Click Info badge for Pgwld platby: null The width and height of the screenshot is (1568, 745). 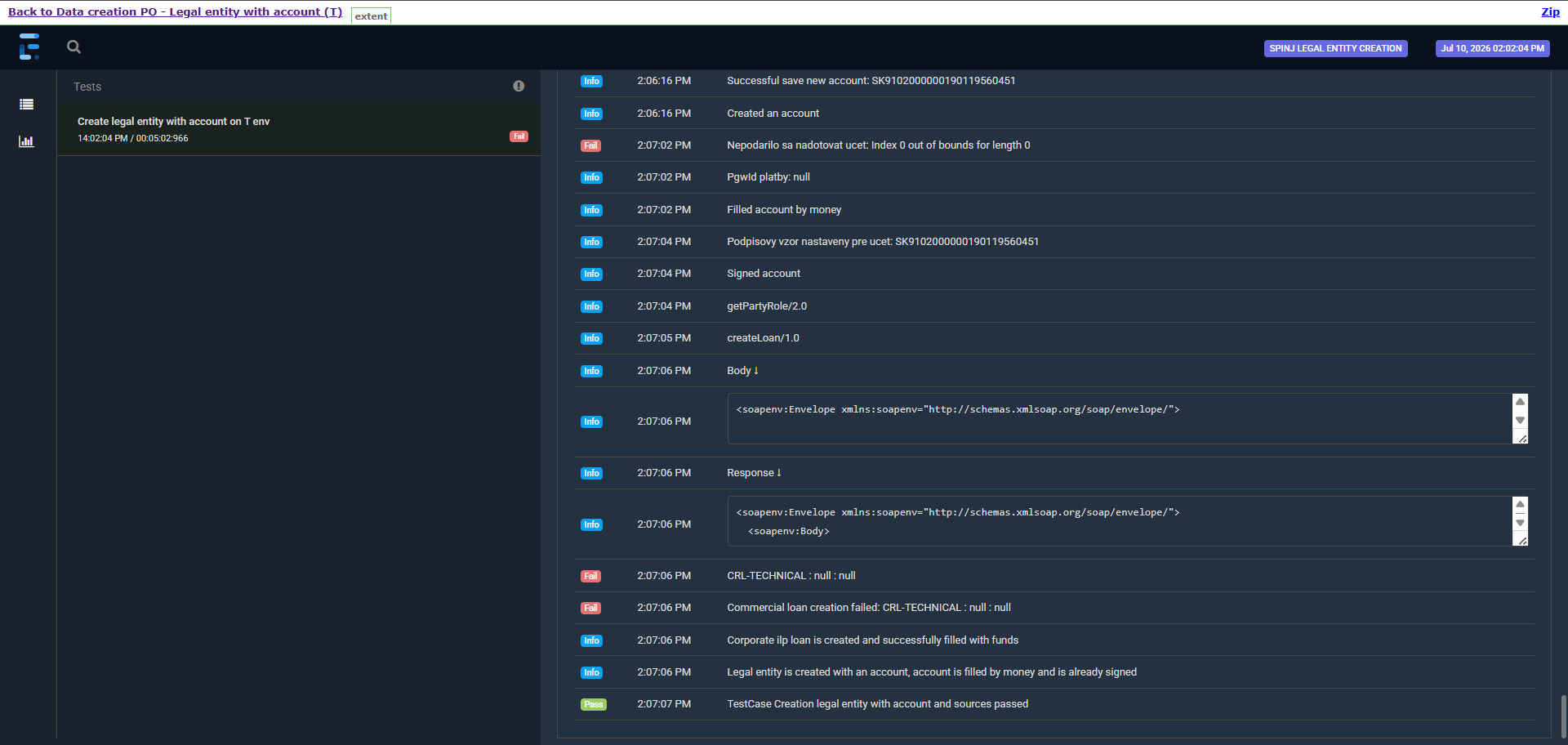(x=591, y=177)
